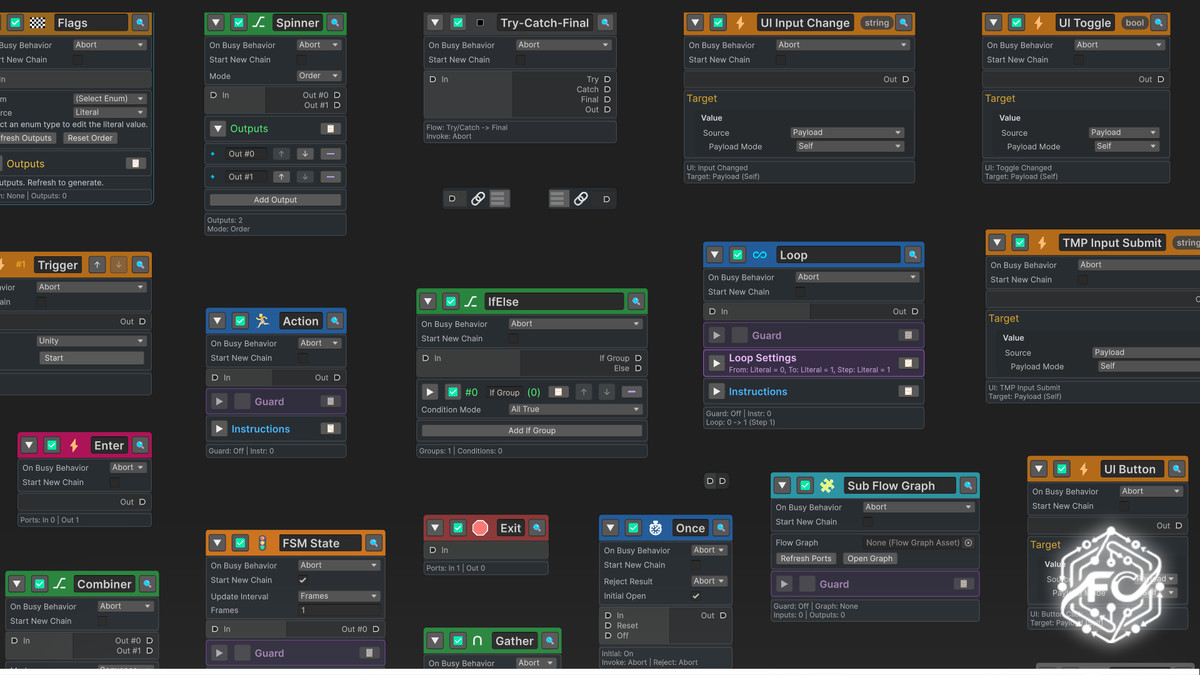Click the infinity icon on the Loop node header
Viewport: 1200px width, 675px height.
click(762, 254)
